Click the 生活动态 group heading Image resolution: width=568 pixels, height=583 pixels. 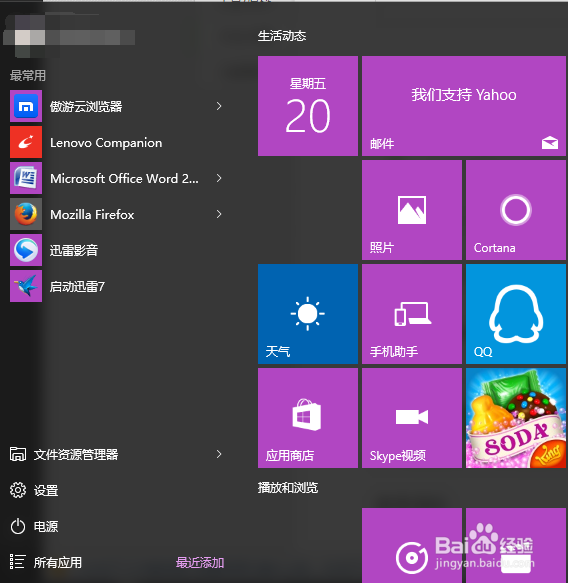tap(282, 36)
